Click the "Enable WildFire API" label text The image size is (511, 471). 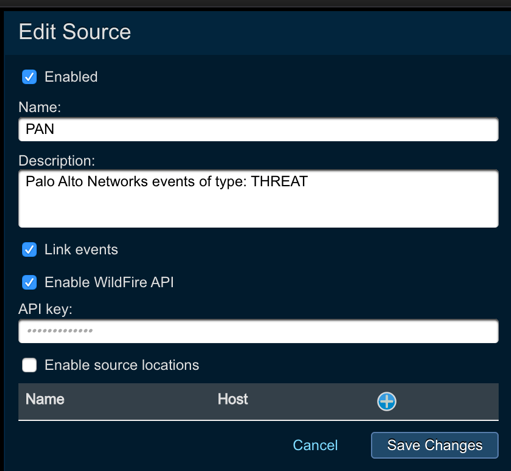[x=109, y=282]
